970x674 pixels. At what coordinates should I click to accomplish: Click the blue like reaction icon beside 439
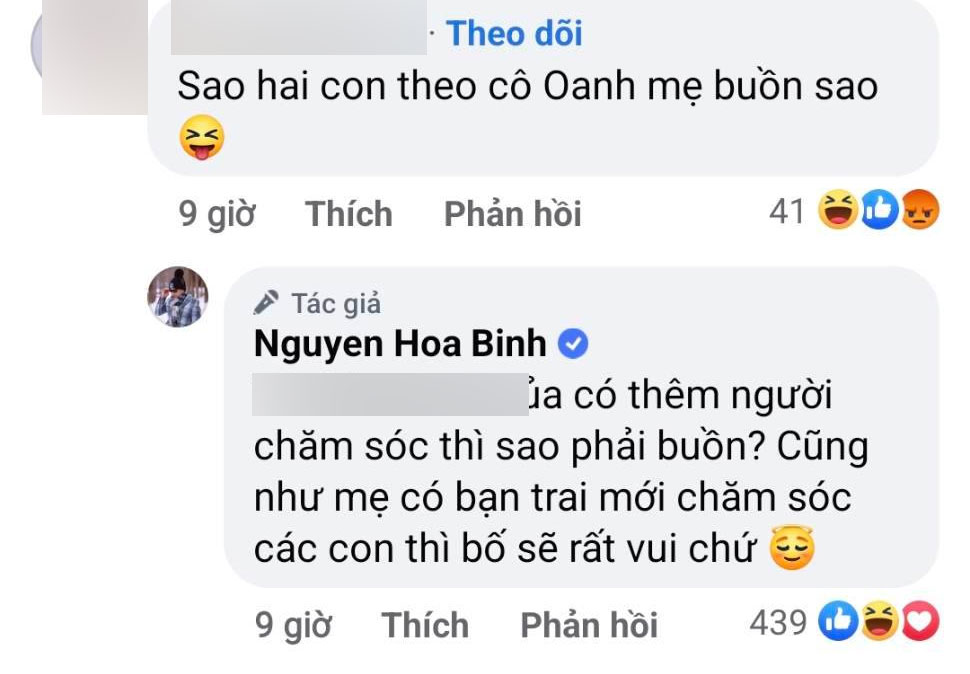click(836, 624)
